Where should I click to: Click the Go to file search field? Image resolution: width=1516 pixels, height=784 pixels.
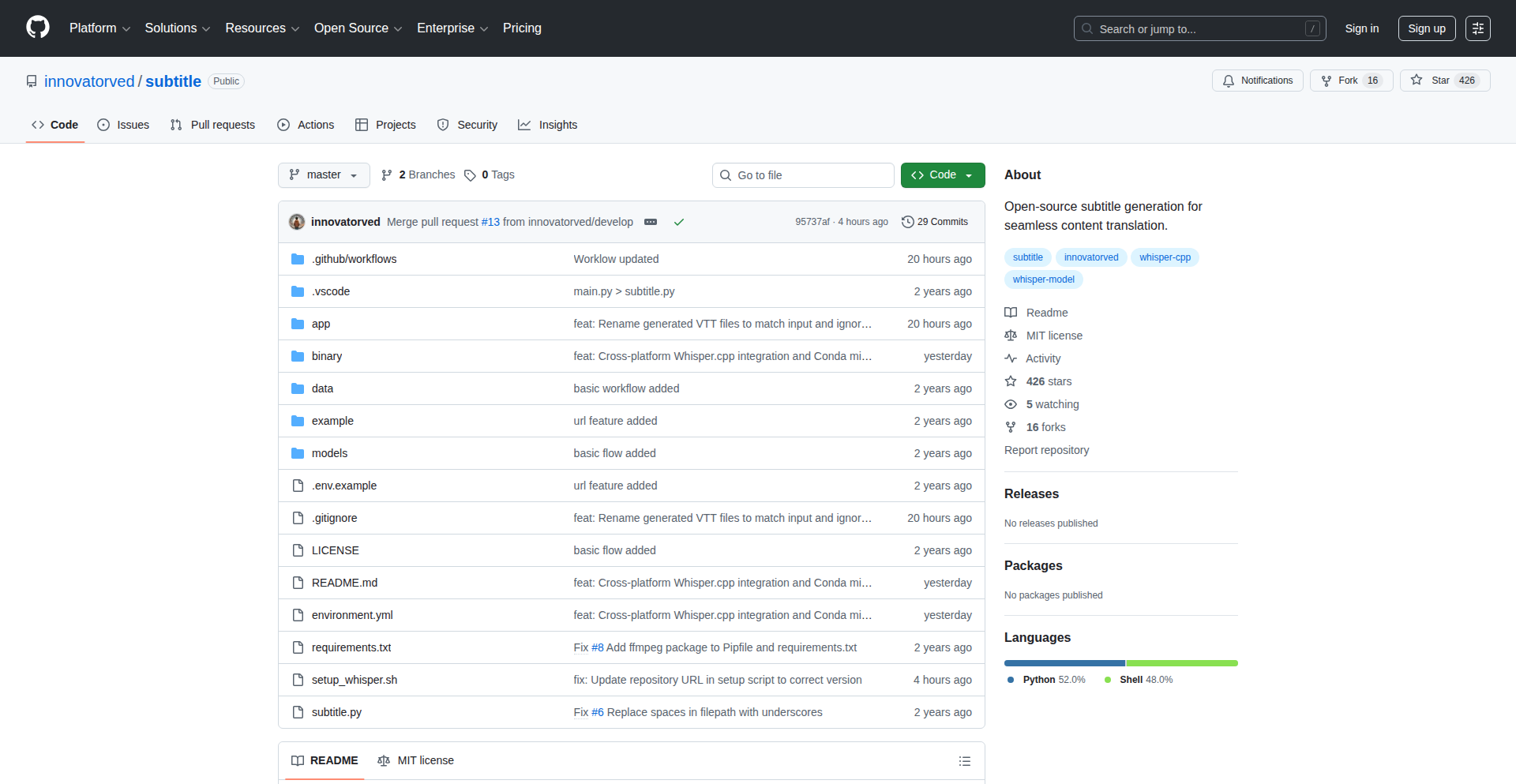click(803, 175)
